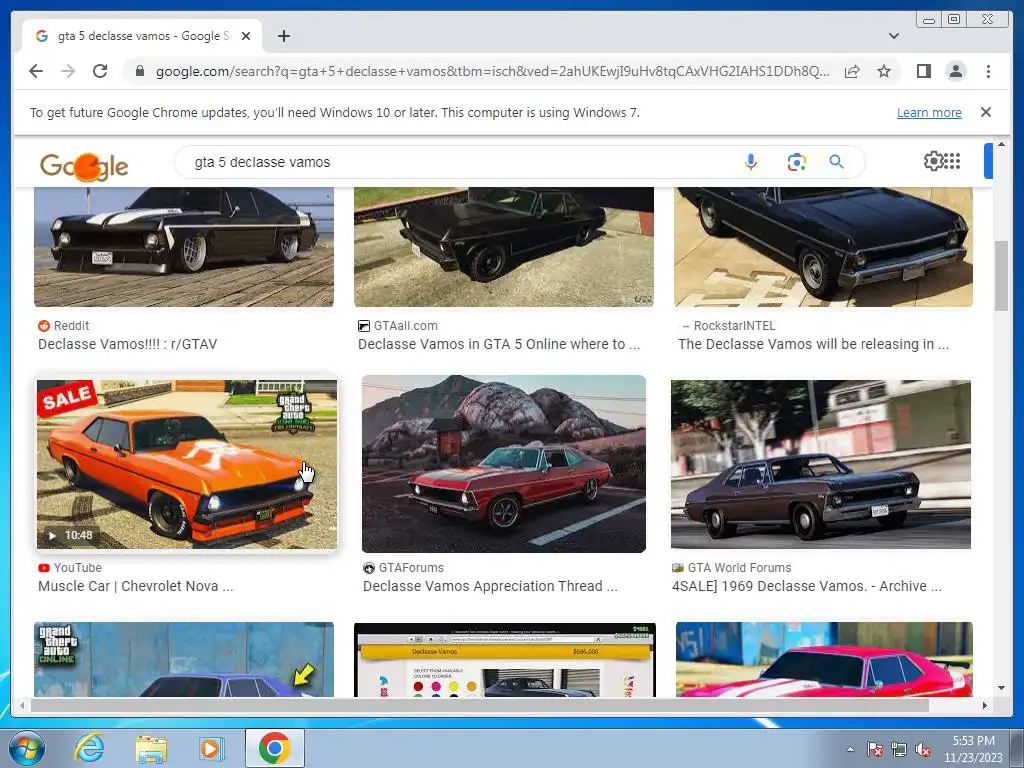Show hidden system tray icons

click(x=850, y=749)
